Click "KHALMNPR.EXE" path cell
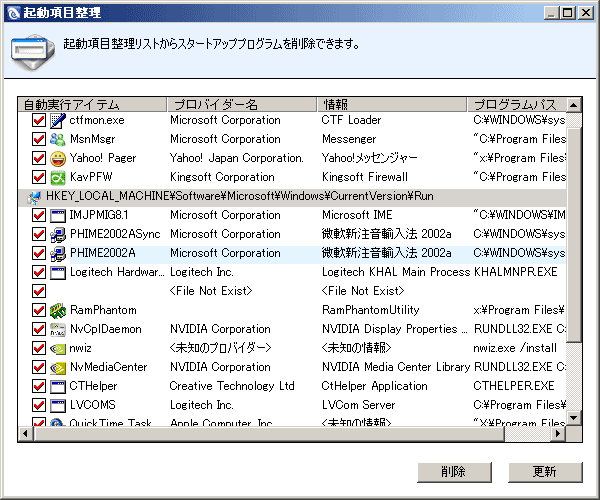The width and height of the screenshot is (600, 500). 516,272
